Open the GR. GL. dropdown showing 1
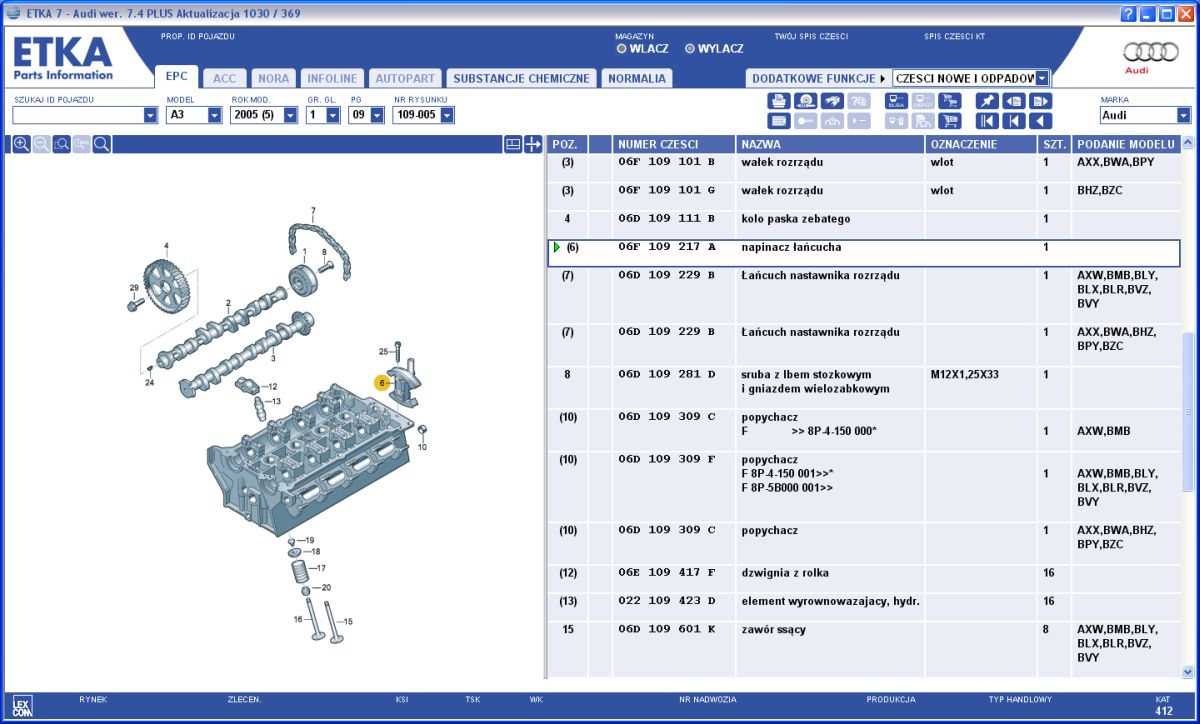Screen dimensions: 1200x724 coord(335,115)
